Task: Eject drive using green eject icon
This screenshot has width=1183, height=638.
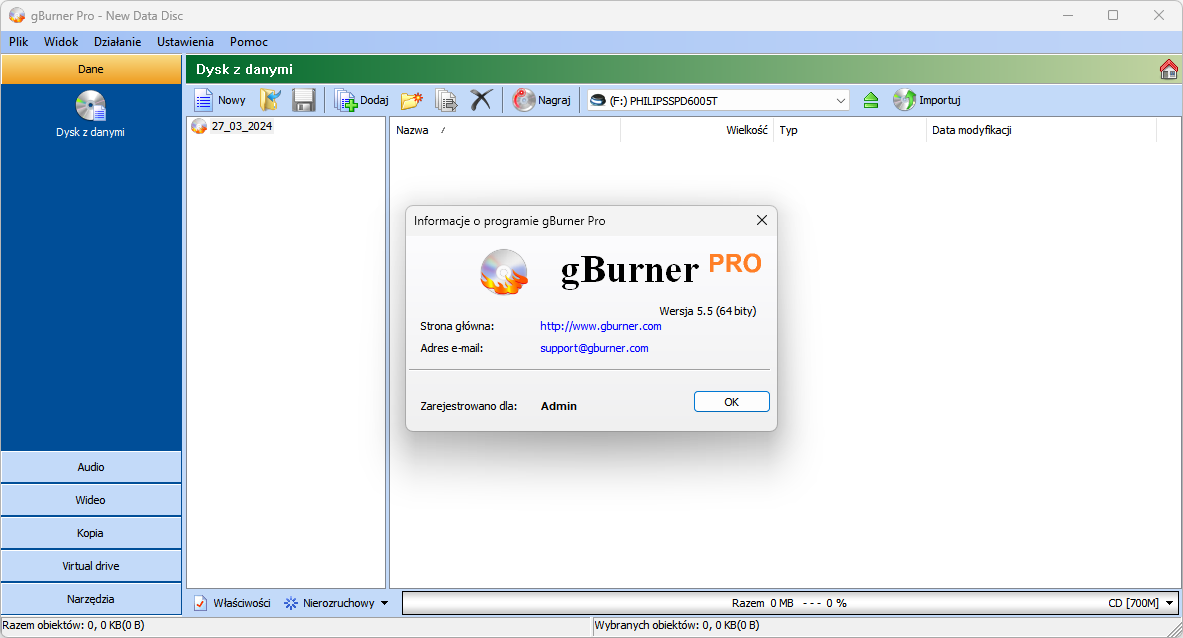Action: (871, 100)
